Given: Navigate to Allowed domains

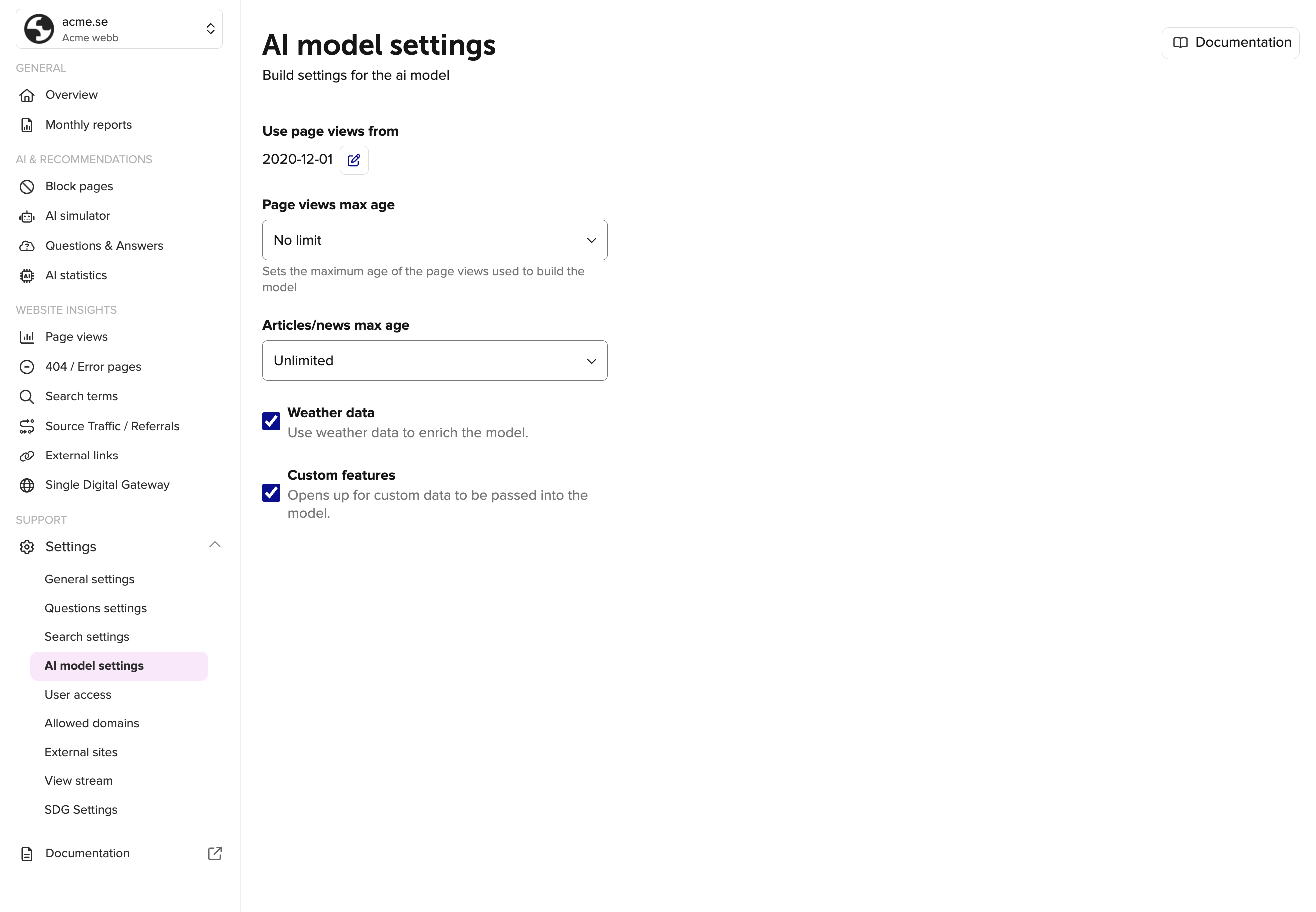Looking at the screenshot, I should click(92, 723).
